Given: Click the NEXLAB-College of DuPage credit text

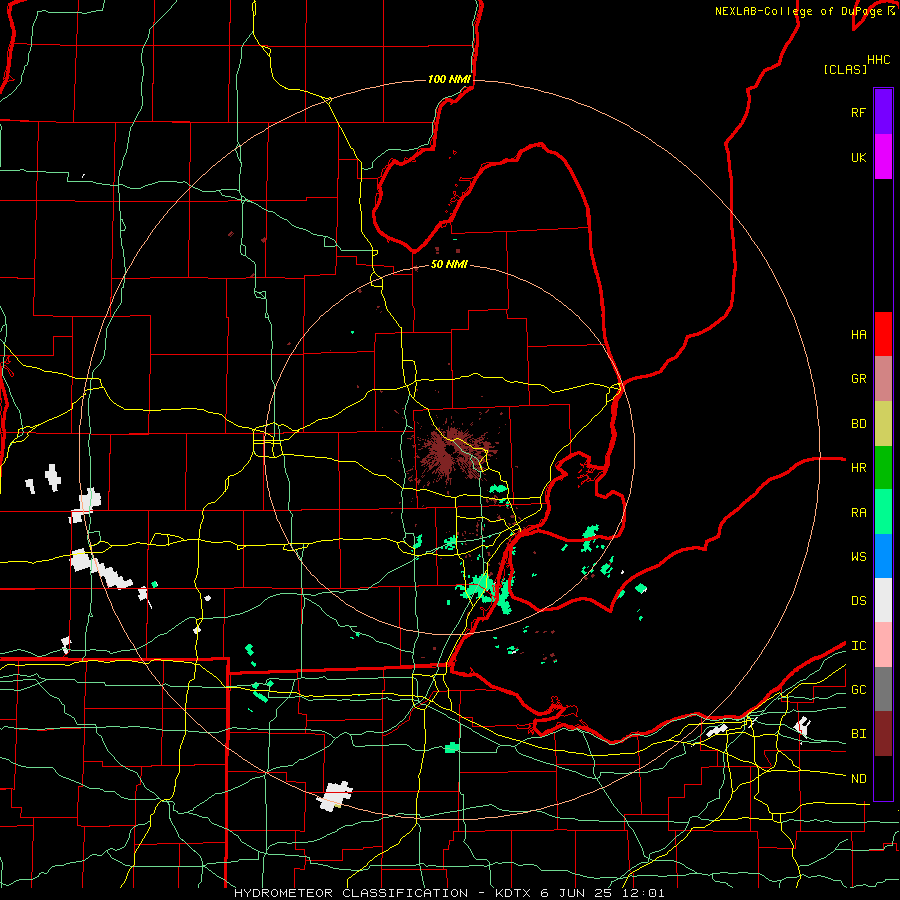Looking at the screenshot, I should (x=804, y=11).
